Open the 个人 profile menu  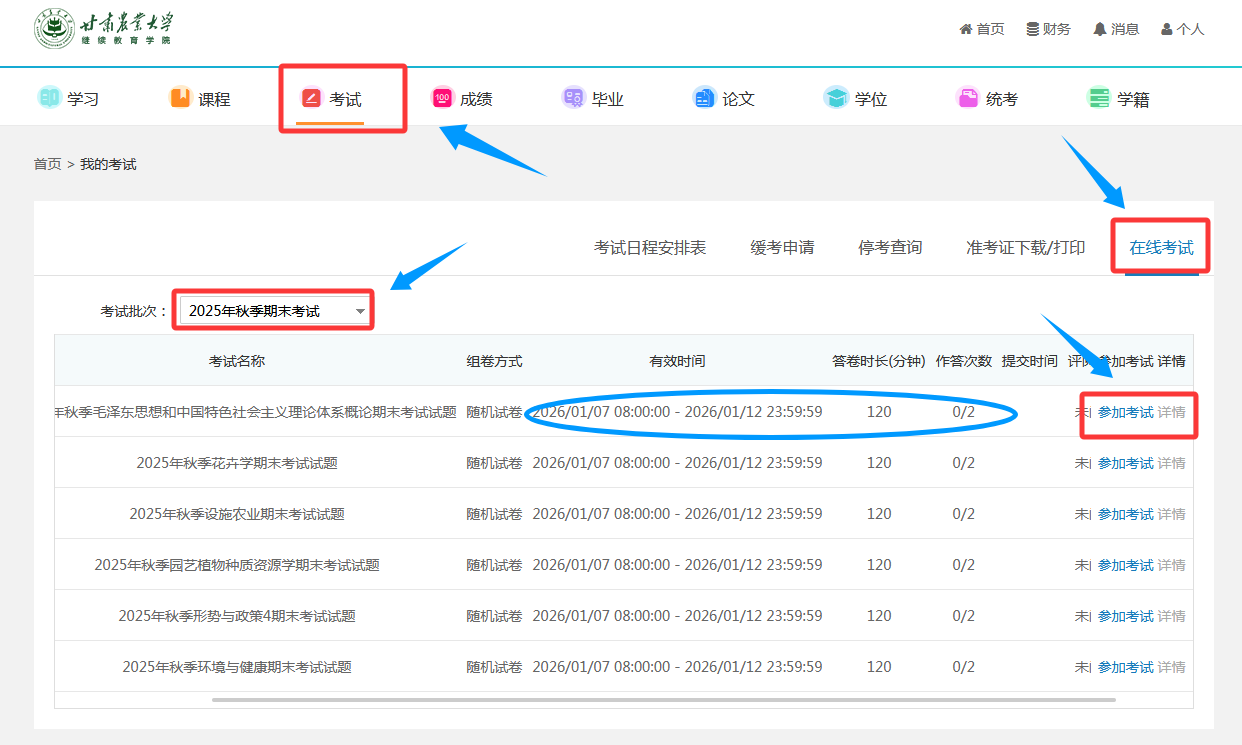[1183, 29]
